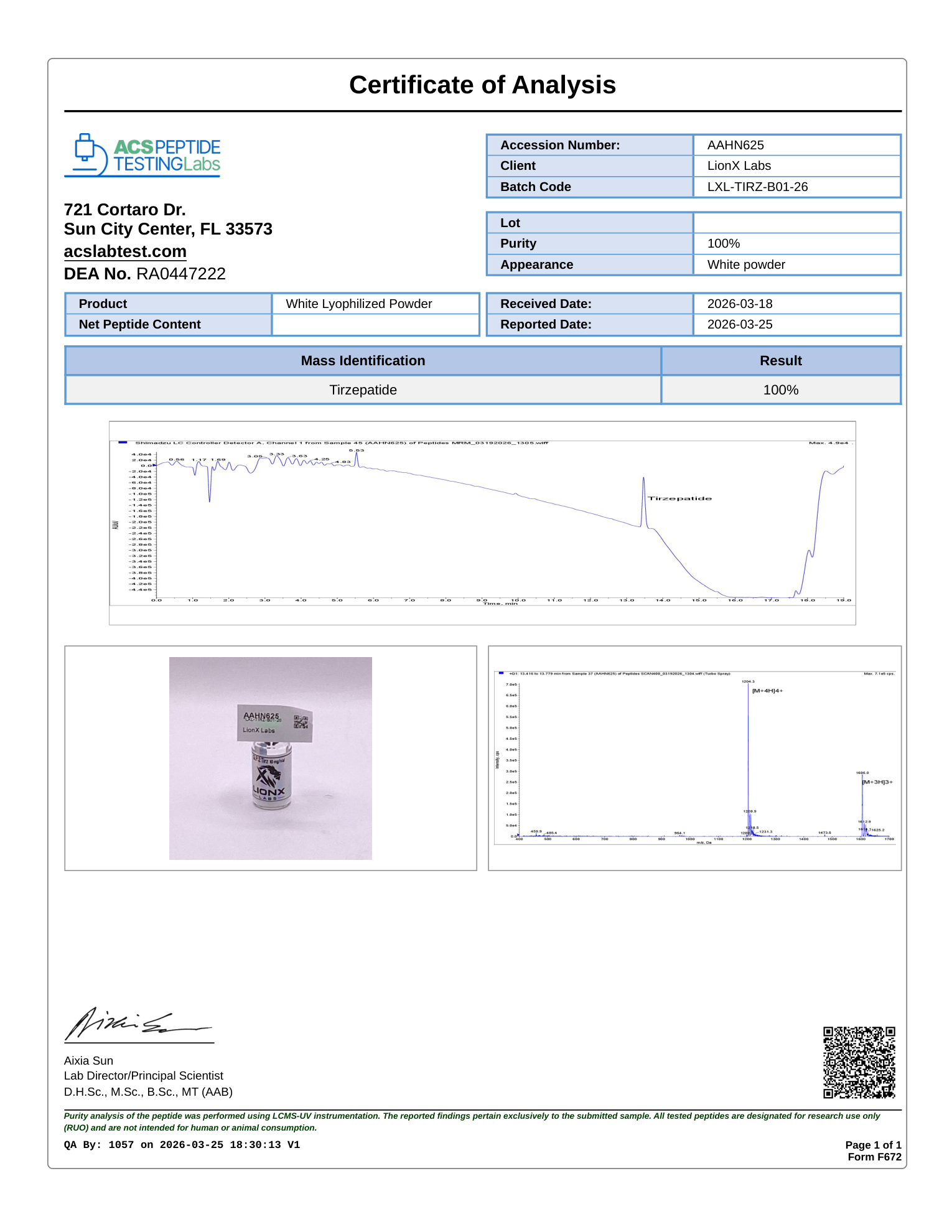This screenshot has height=1232, width=952.
Task: Select the batch code "LXL-TIRZ-B01-26"
Action: coord(757,187)
